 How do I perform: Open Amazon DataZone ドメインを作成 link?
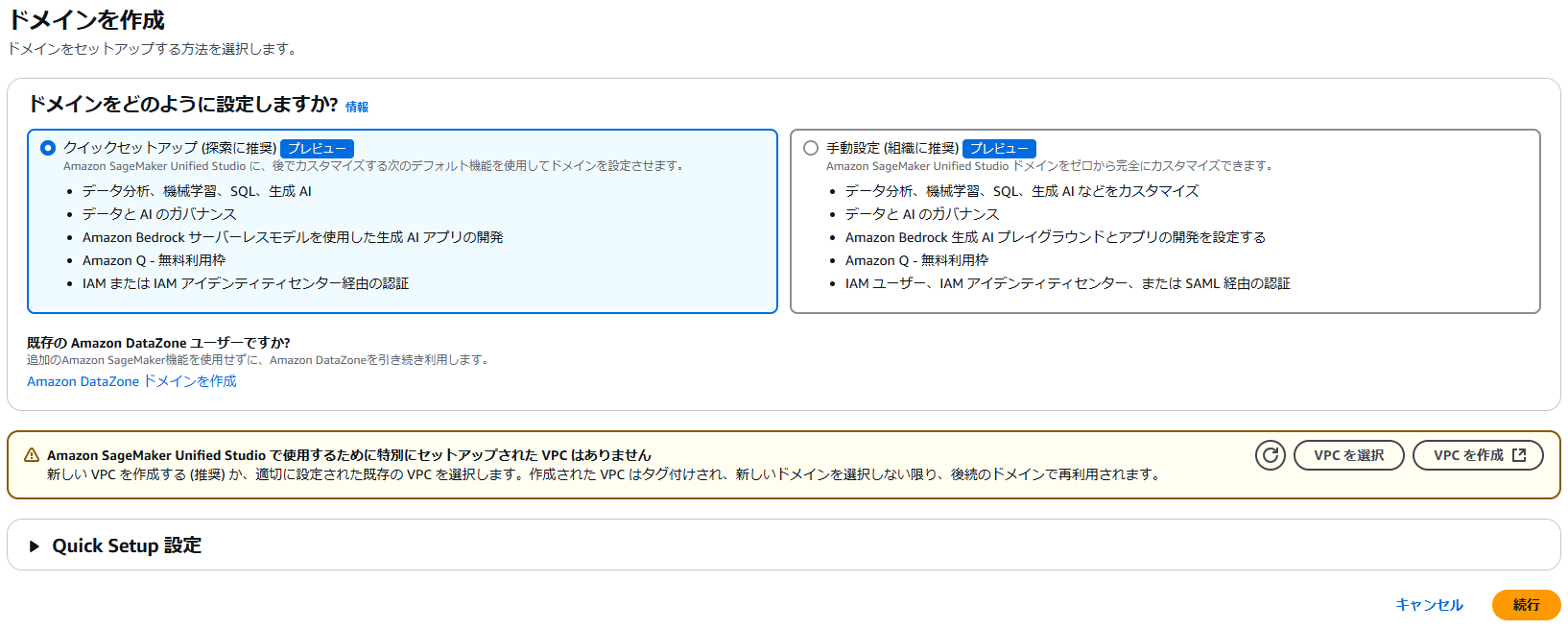pyautogui.click(x=131, y=381)
